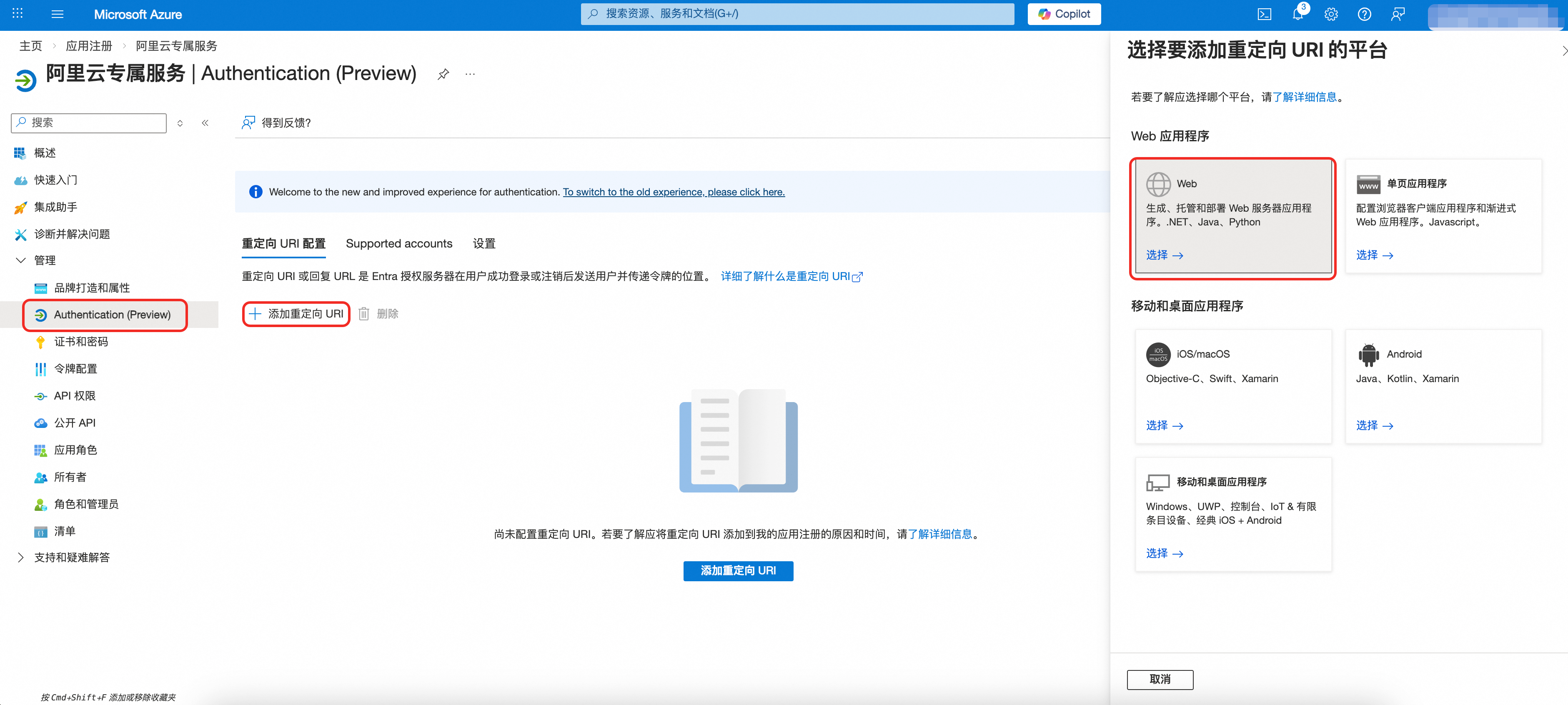The height and width of the screenshot is (705, 1568).
Task: Collapse the 管理 section
Action: pyautogui.click(x=21, y=260)
